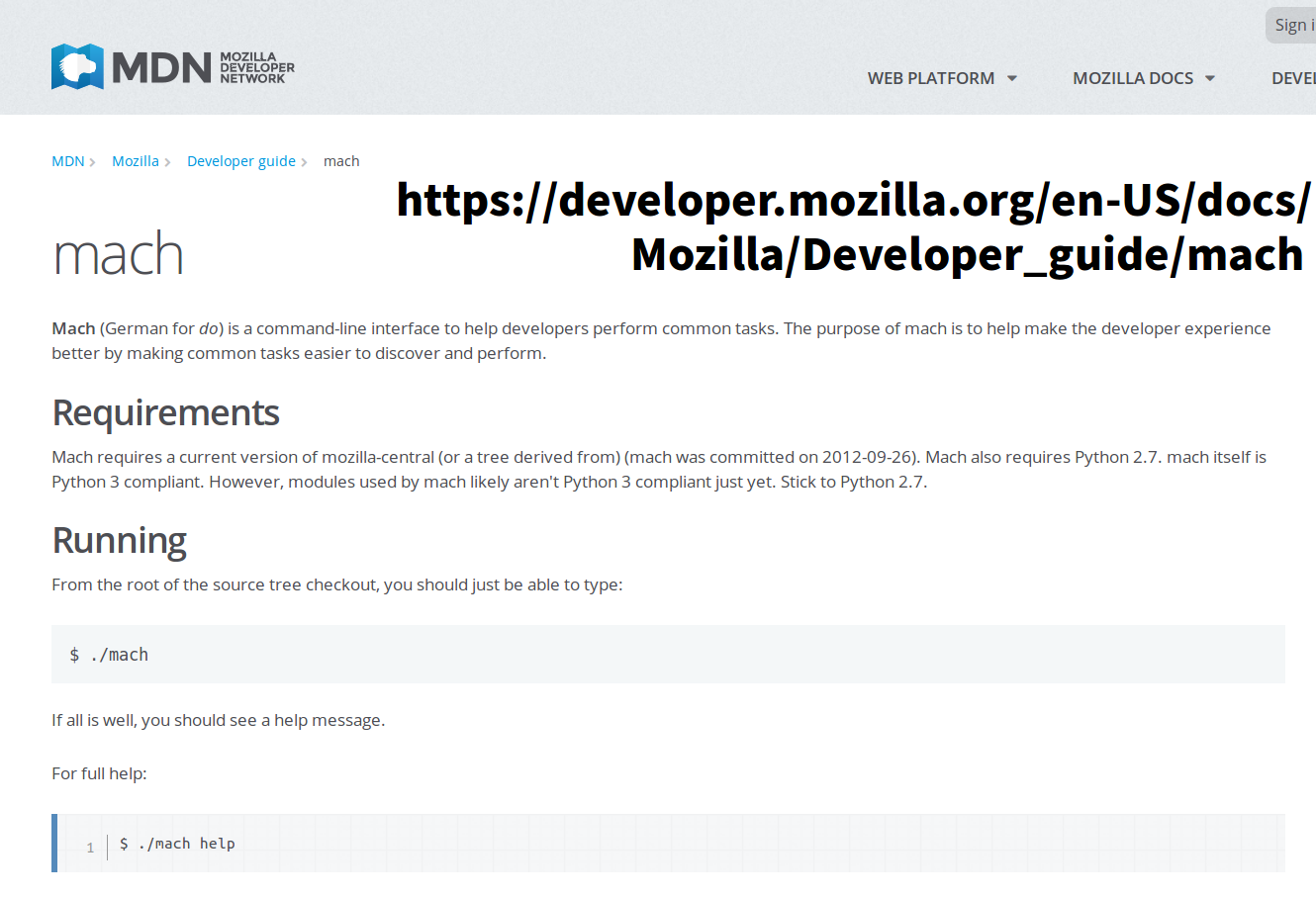This screenshot has width=1316, height=897.
Task: Click the bold 'Mach' word in intro
Action: pyautogui.click(x=73, y=328)
